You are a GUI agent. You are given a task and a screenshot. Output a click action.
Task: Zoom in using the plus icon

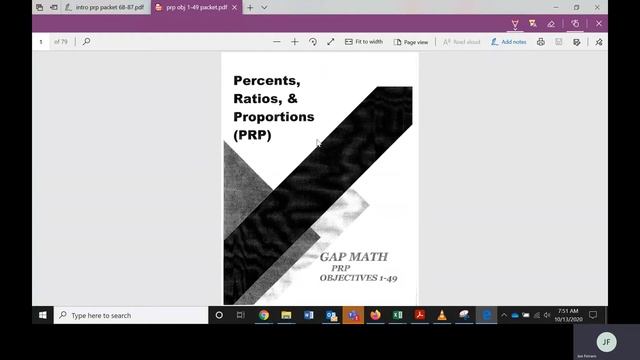pyautogui.click(x=294, y=42)
